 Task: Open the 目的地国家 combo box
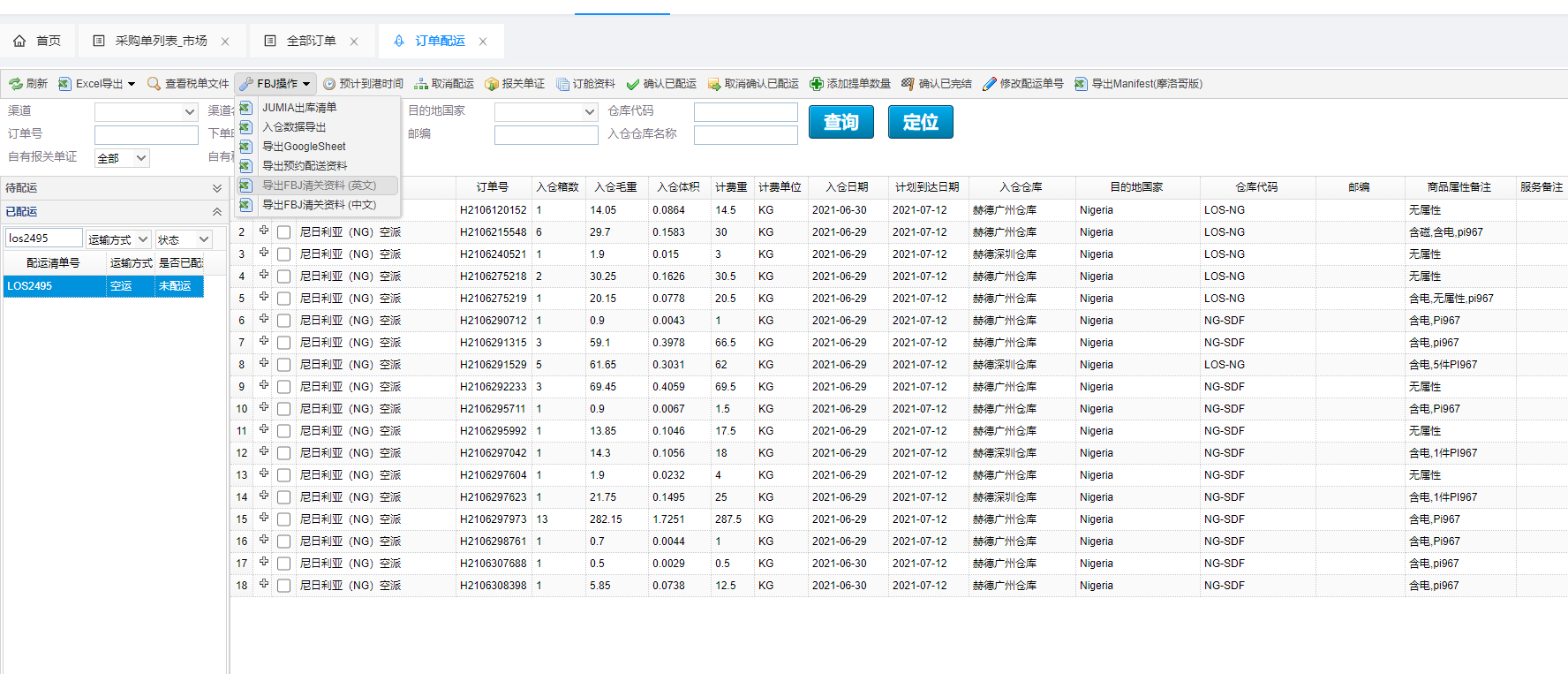pos(547,112)
